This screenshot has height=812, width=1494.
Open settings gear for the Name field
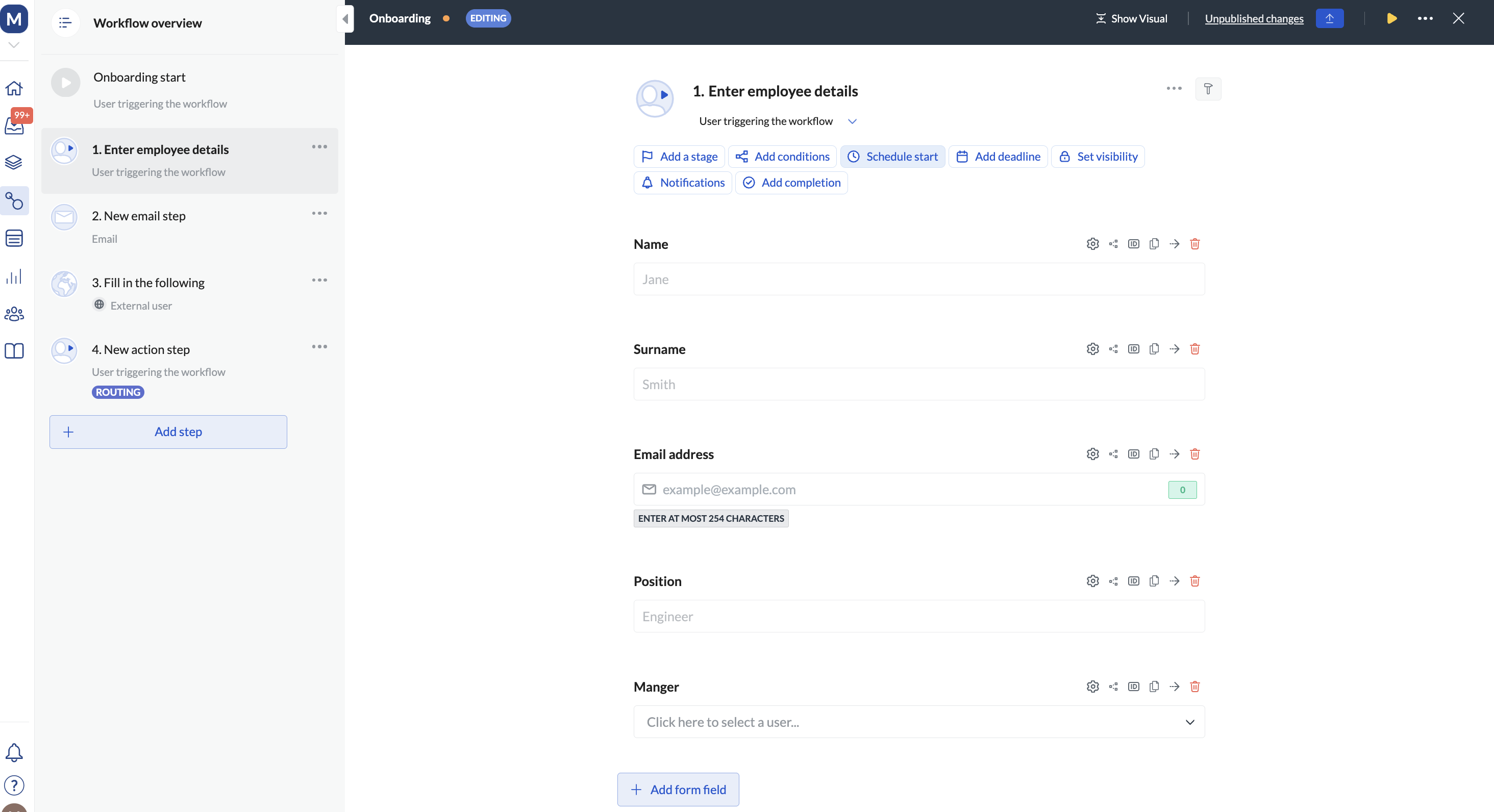click(1092, 244)
